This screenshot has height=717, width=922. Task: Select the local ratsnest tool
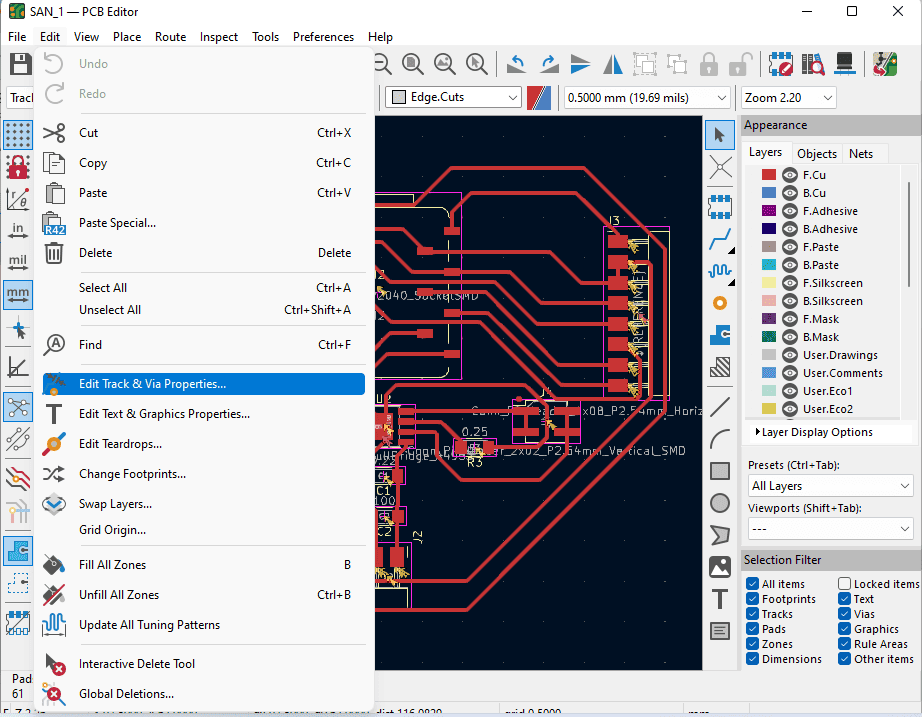720,168
